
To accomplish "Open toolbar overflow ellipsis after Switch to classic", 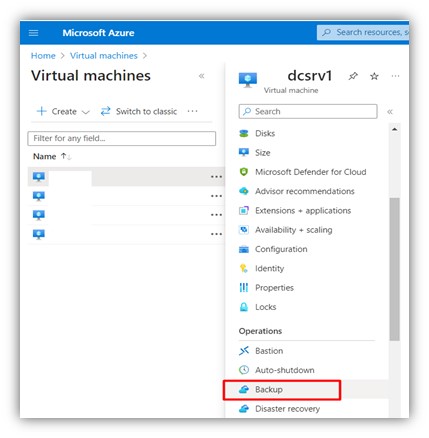I will click(x=192, y=111).
